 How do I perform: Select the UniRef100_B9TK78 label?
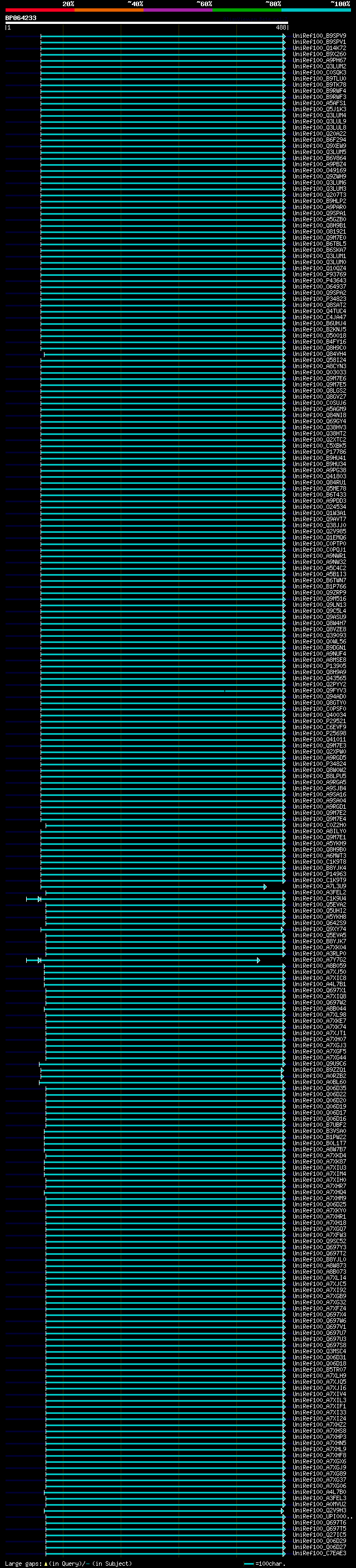click(x=319, y=85)
